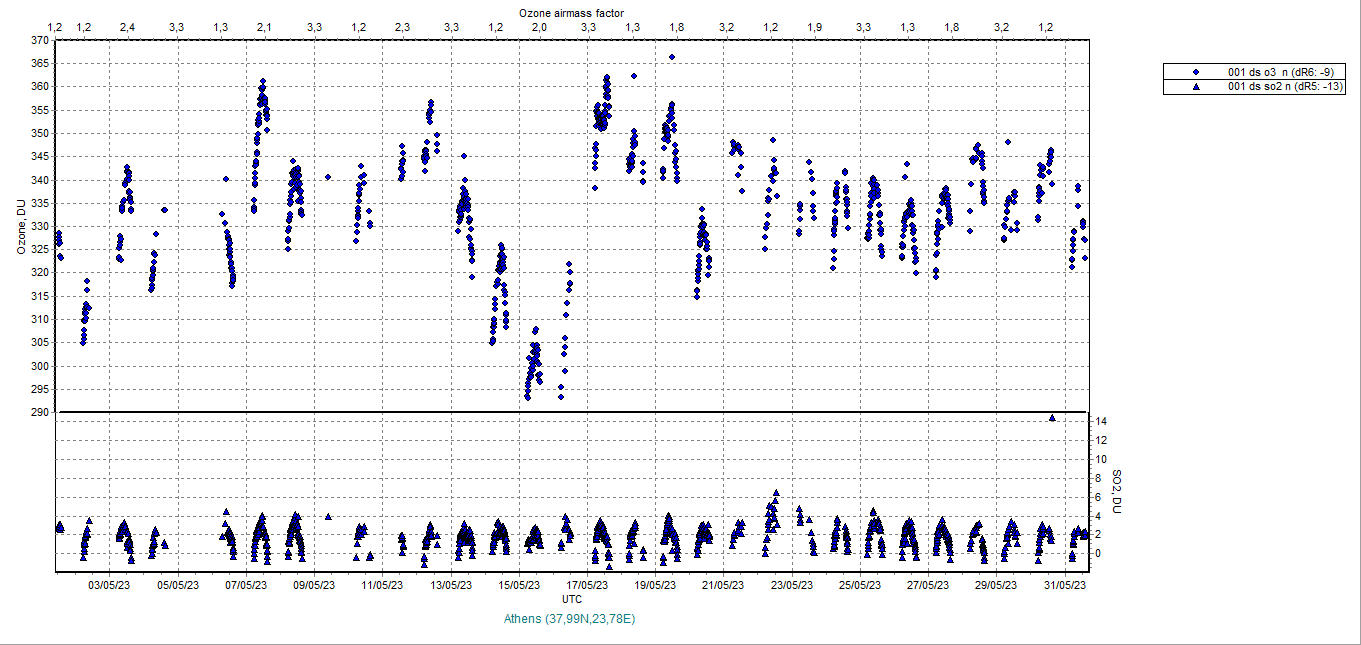Click the 'Ozone airmass factor' top axis title
The image size is (1361, 645).
(x=572, y=11)
